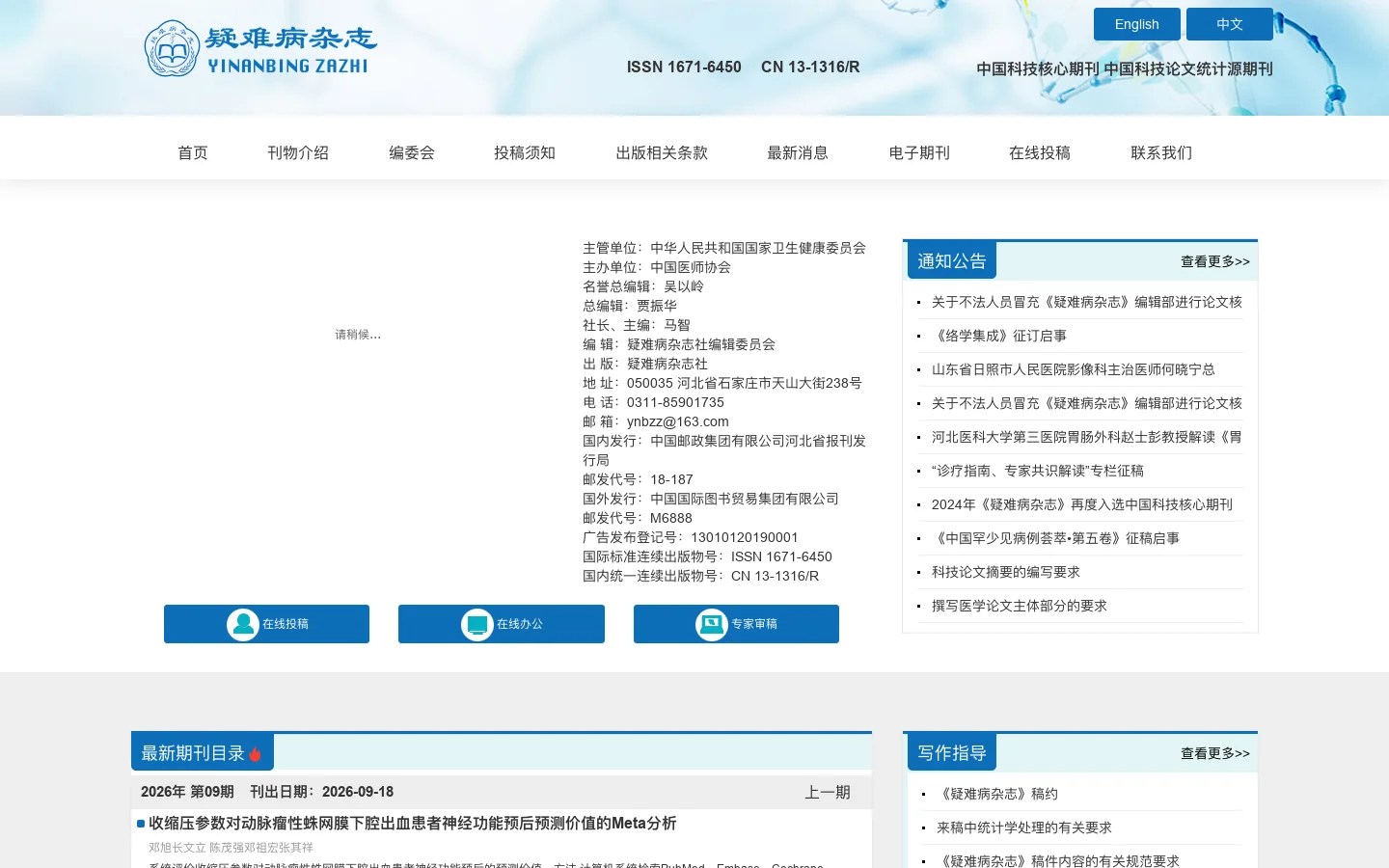
Task: Open the 首页 menu item
Action: 193,152
